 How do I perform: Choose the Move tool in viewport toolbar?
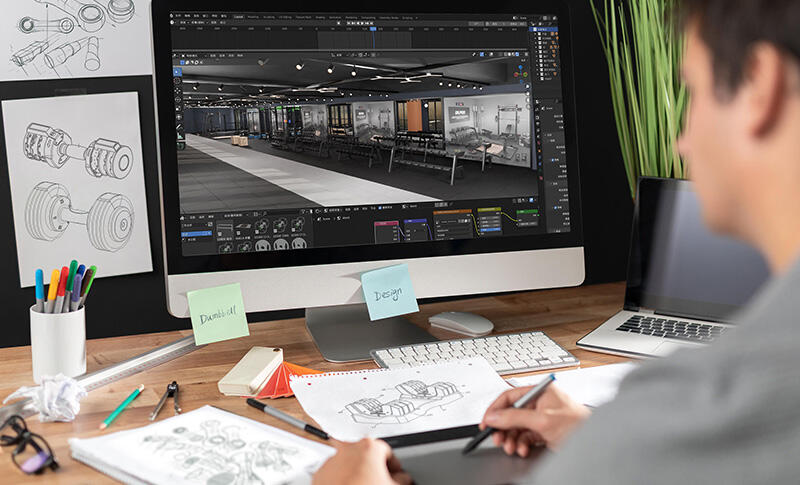[178, 88]
